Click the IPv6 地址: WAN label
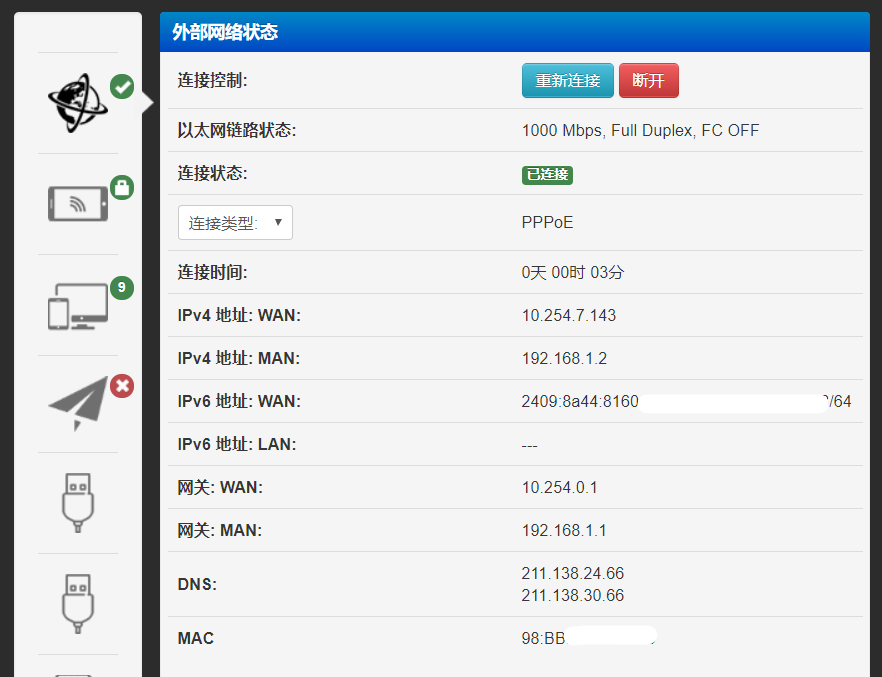This screenshot has height=677, width=882. pos(239,401)
